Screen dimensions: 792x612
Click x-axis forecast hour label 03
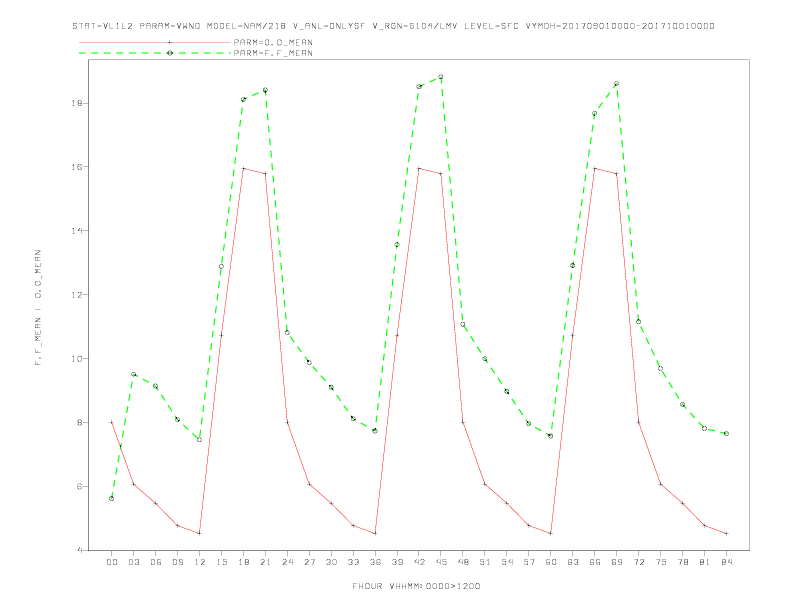(134, 562)
